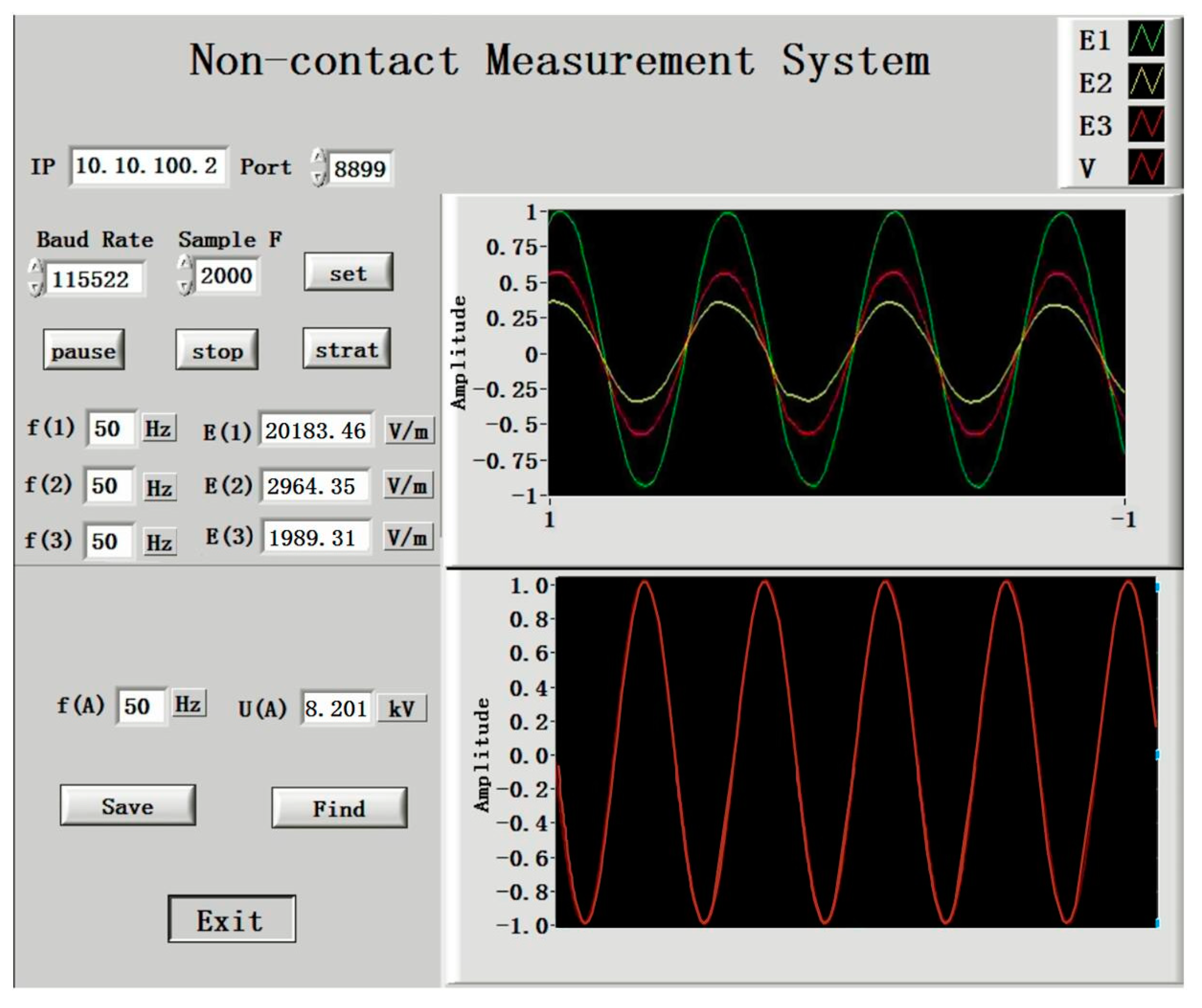1202x1008 pixels.
Task: Click the kV unit label next to U(A)
Action: 401,709
